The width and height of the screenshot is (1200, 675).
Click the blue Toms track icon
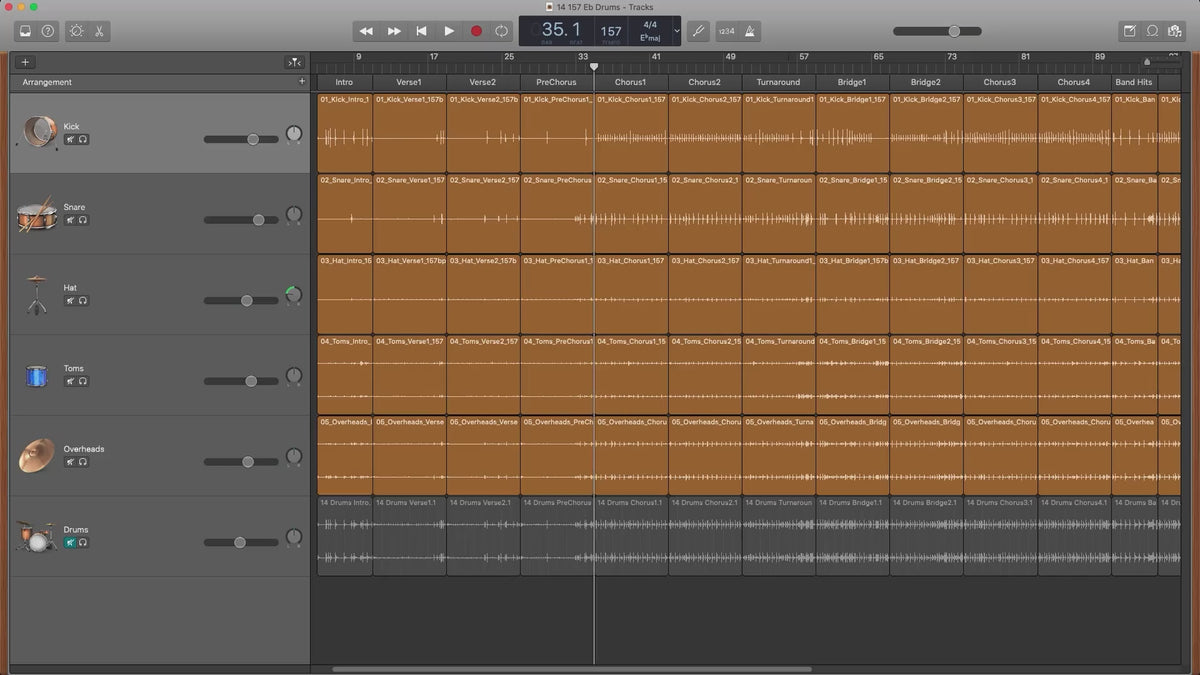coord(37,376)
